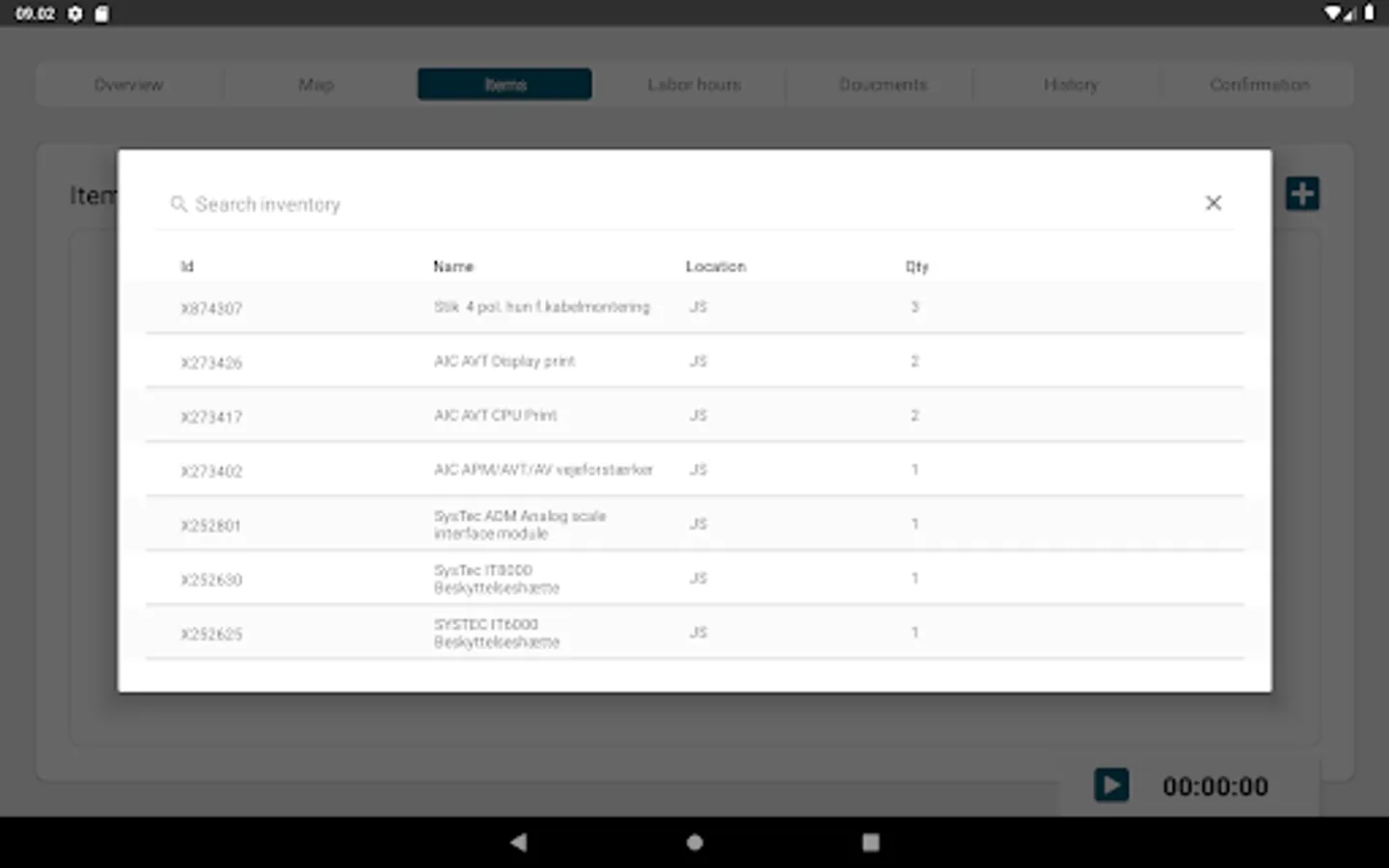The height and width of the screenshot is (868, 1389).
Task: Choose item X252630
Action: (694, 578)
